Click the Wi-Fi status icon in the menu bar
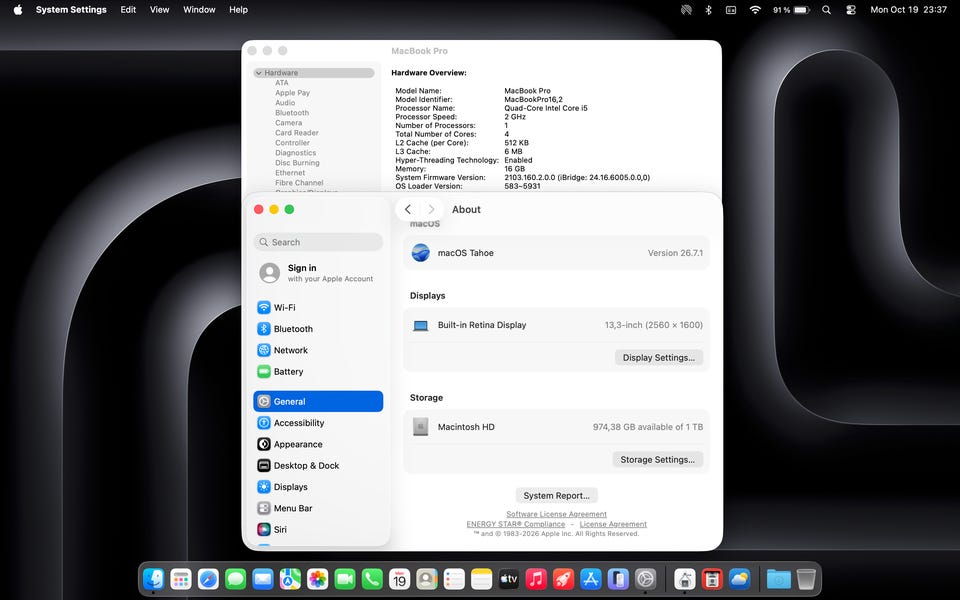 coord(755,10)
